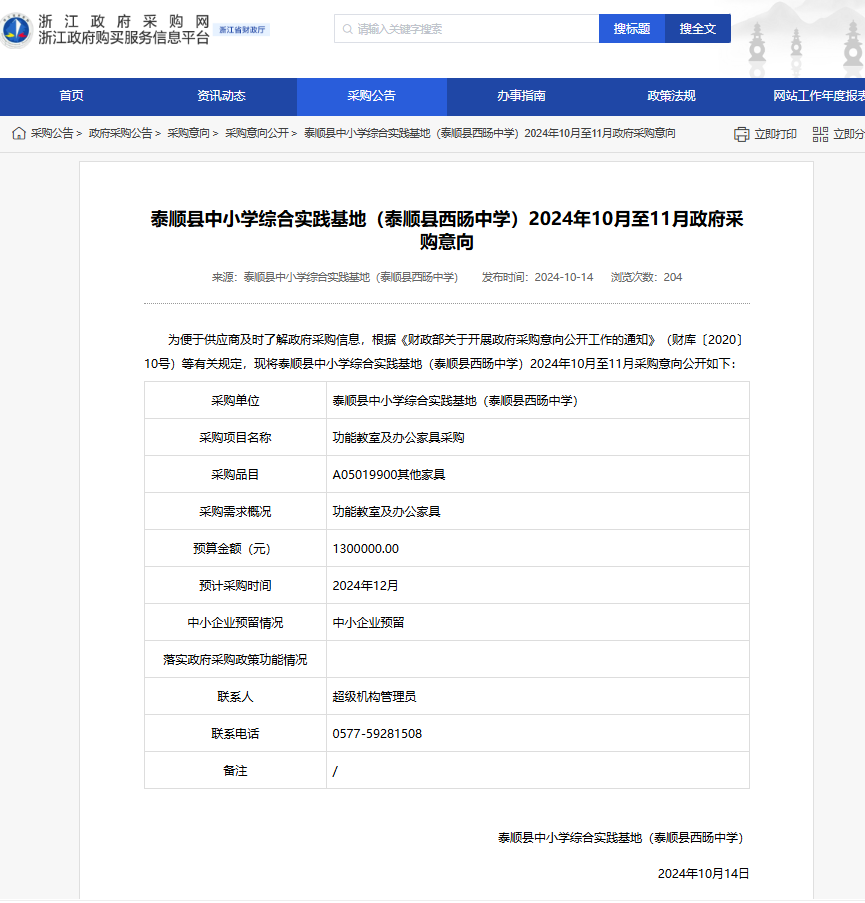
Task: Click the Zhejiang procurement site logo
Action: [x=16, y=29]
